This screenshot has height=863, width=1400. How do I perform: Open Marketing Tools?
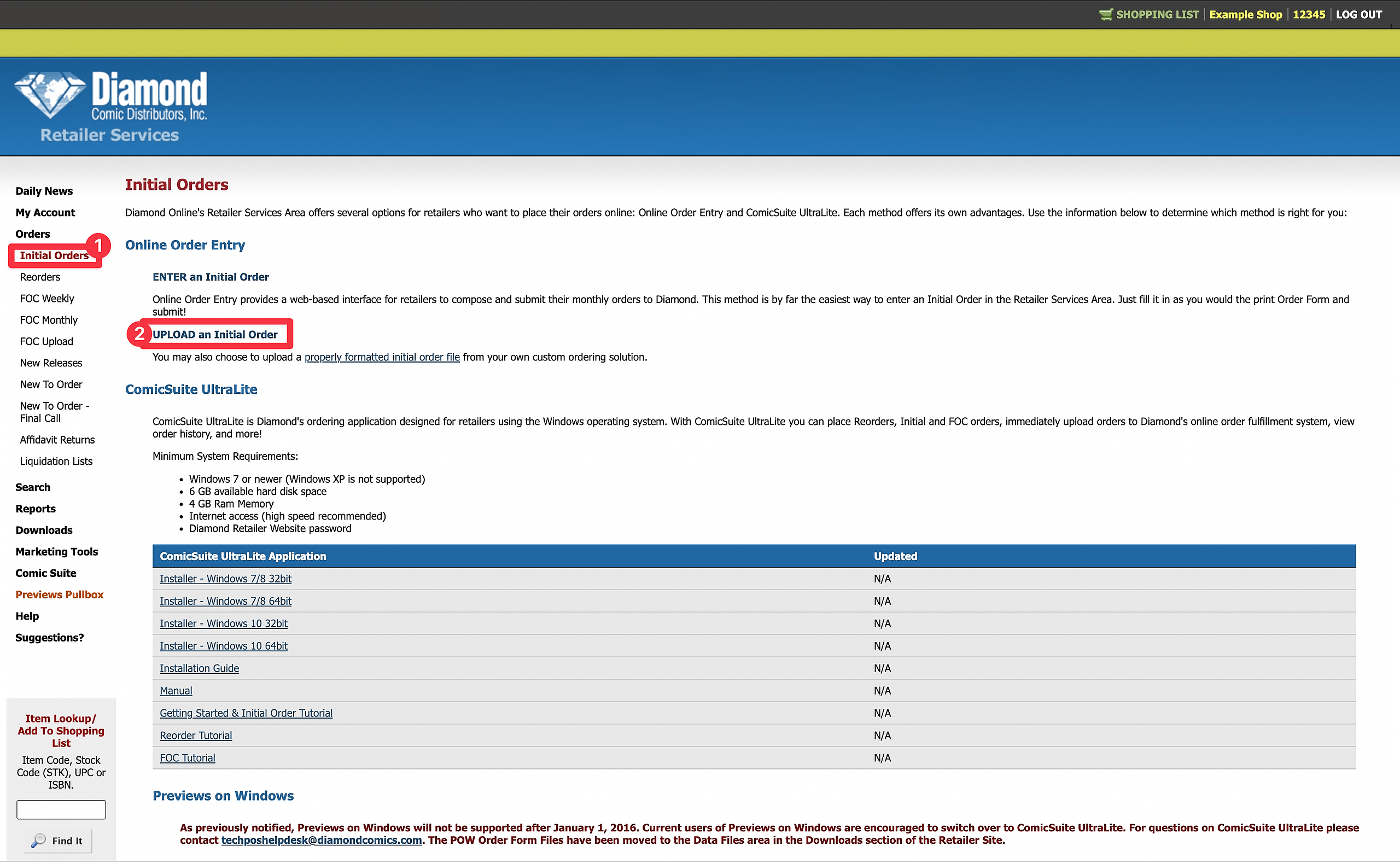tap(56, 551)
